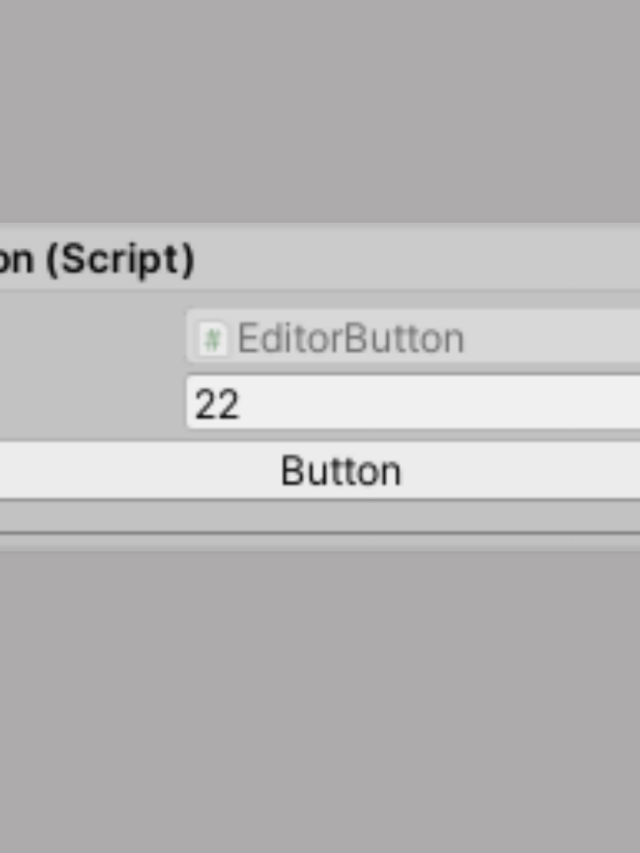Click the label area left of the 22 field

(93, 402)
